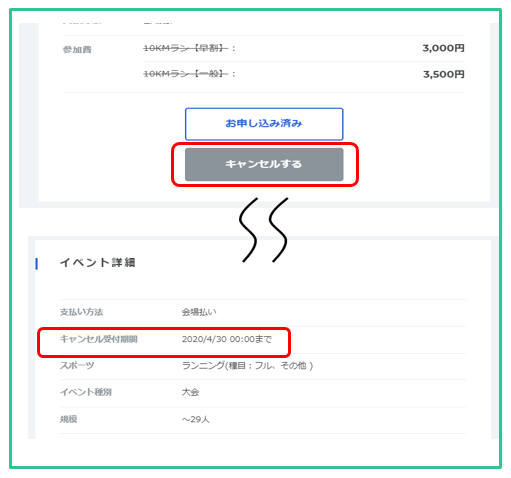Select the ～29人 scale value
The image size is (511, 478).
[x=196, y=419]
